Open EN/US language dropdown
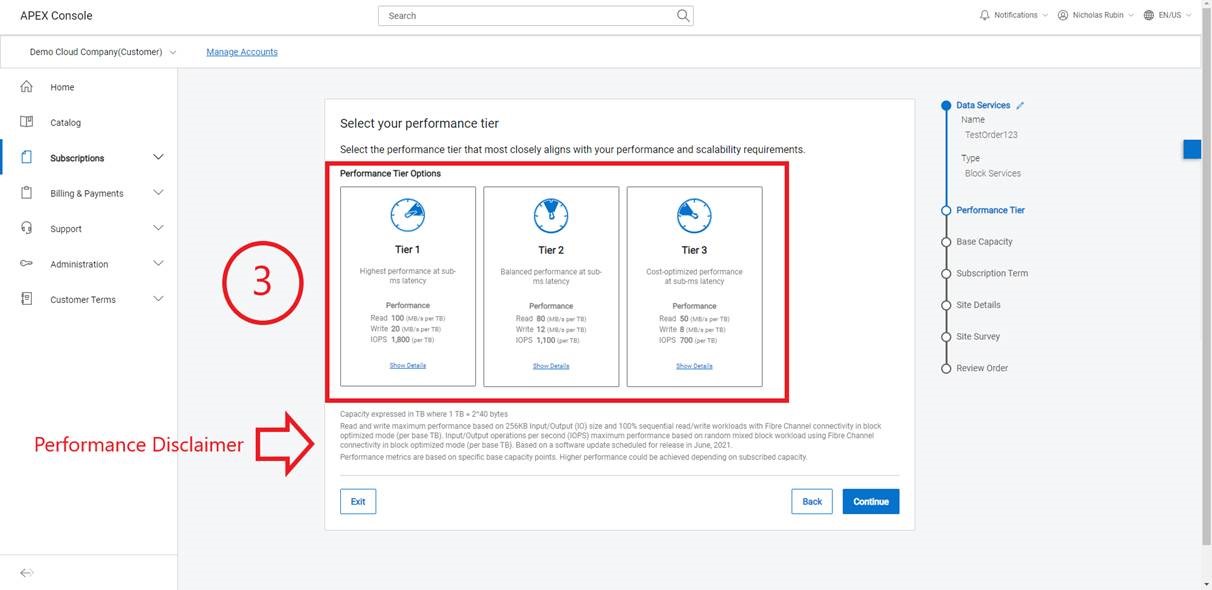 click(x=1170, y=15)
